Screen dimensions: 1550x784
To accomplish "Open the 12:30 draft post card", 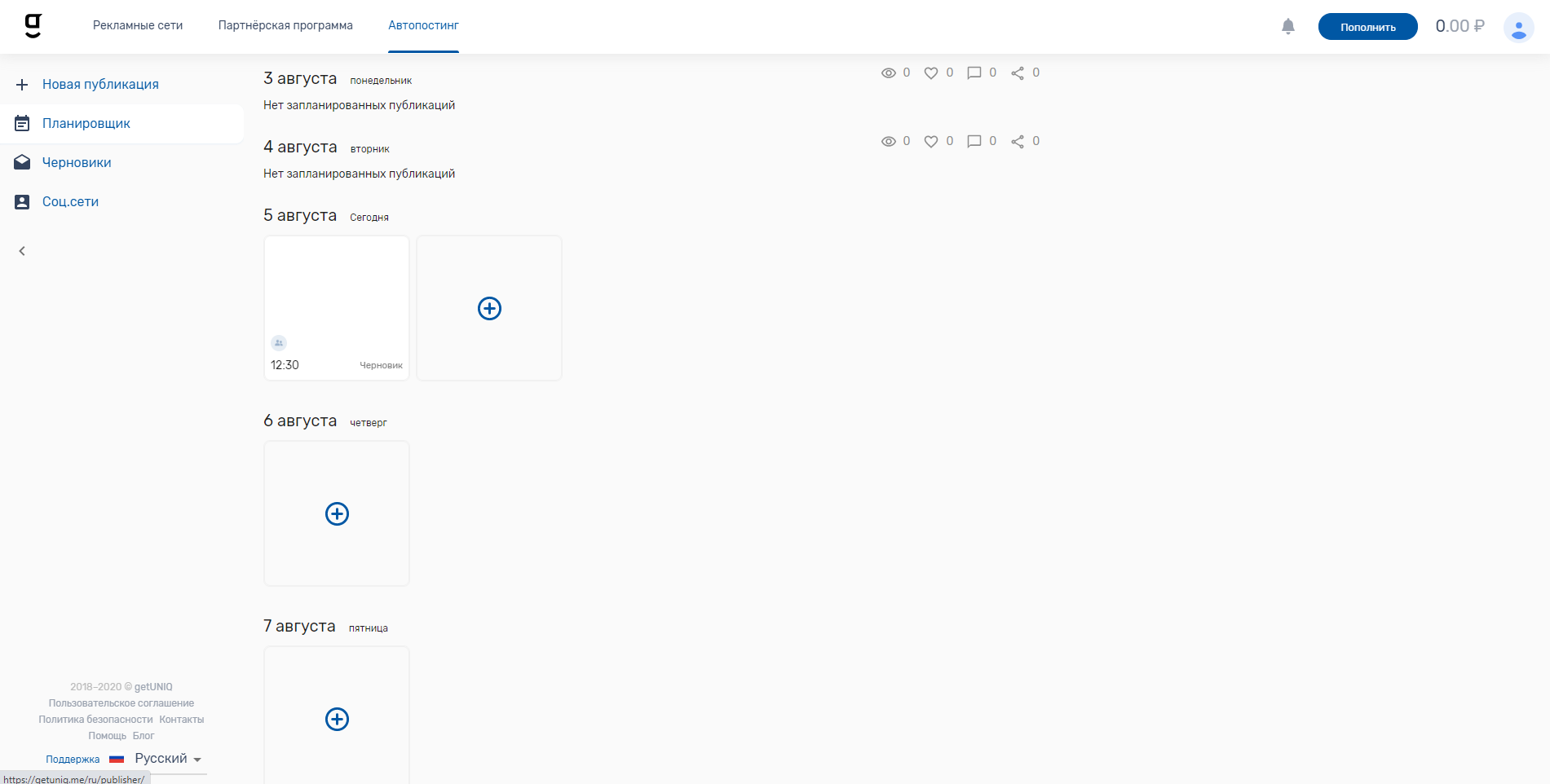I will coord(337,308).
